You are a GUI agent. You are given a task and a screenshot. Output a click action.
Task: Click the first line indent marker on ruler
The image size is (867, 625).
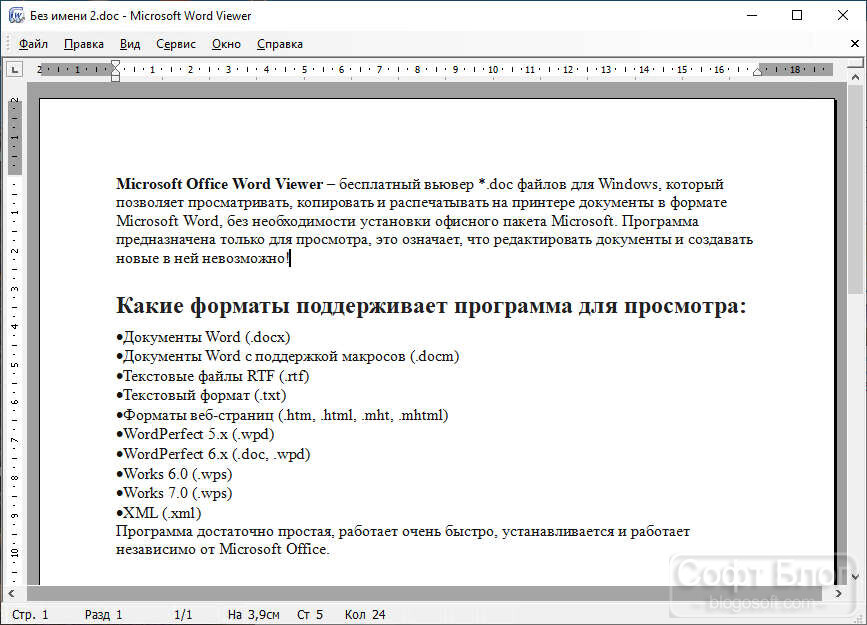pos(115,64)
